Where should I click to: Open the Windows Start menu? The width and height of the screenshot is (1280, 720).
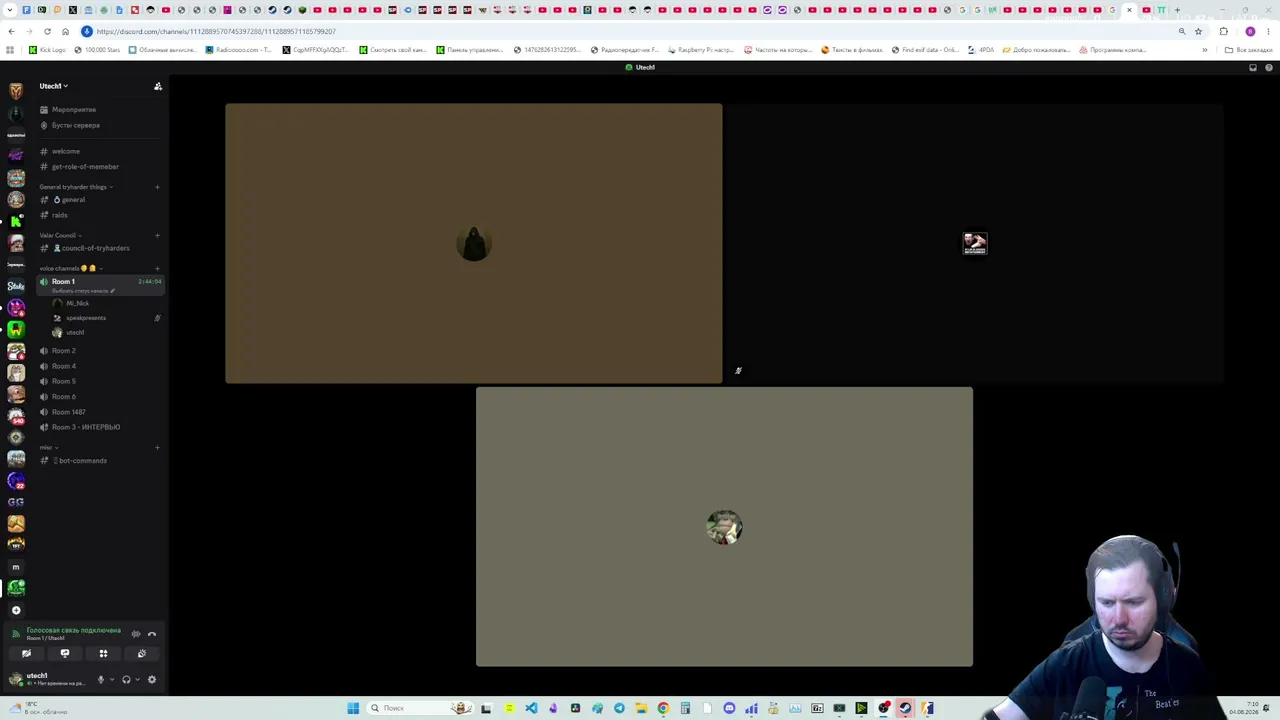click(x=353, y=708)
